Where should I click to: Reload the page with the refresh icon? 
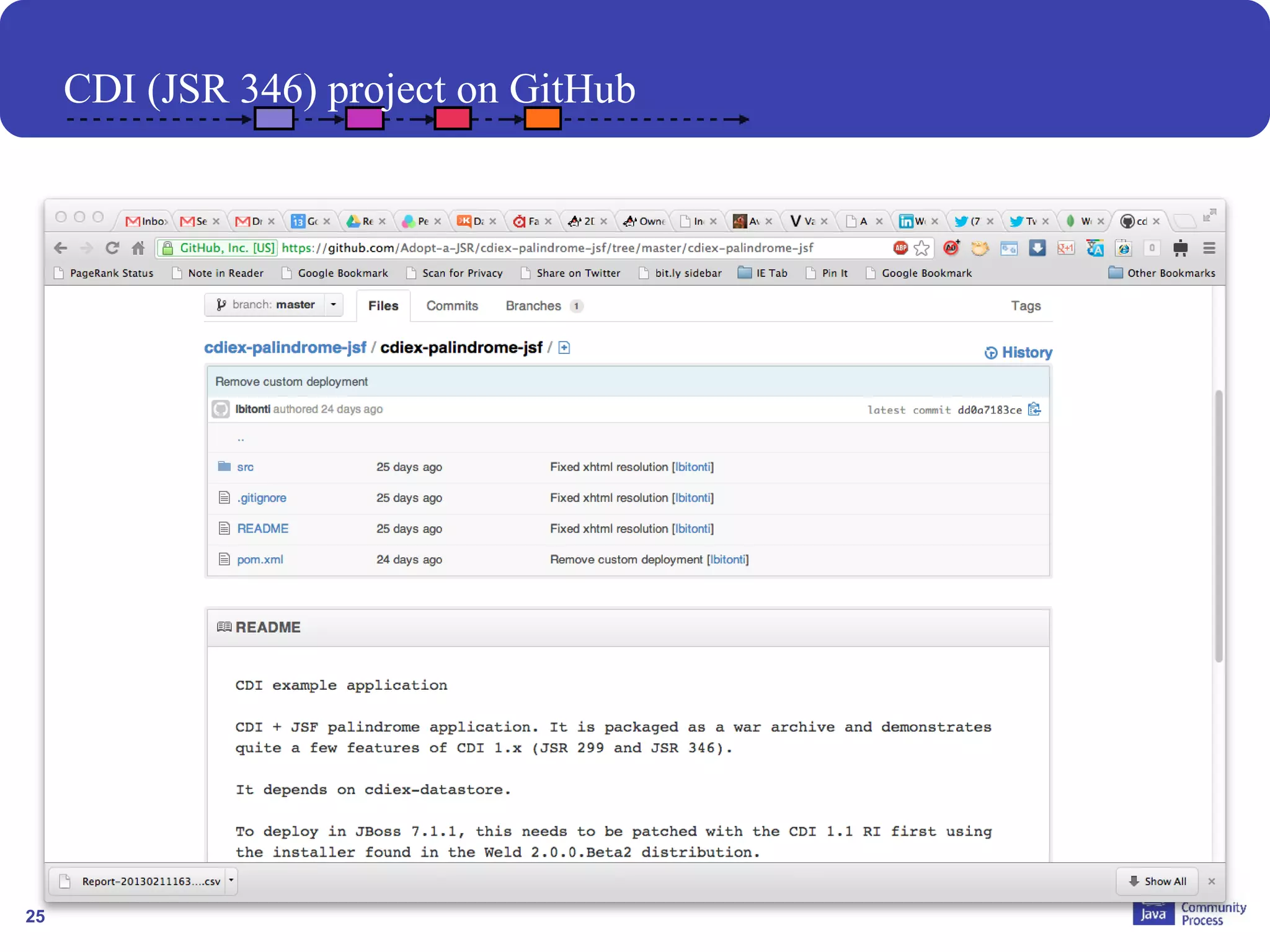112,248
